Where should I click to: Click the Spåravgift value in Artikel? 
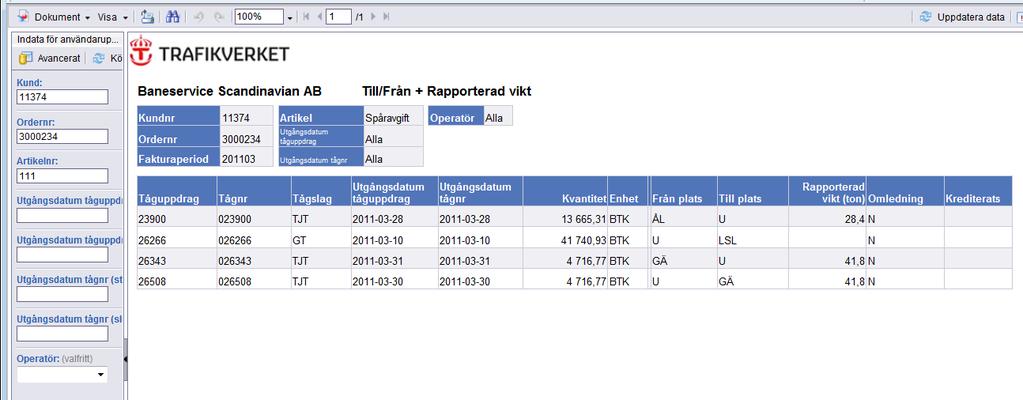point(393,118)
